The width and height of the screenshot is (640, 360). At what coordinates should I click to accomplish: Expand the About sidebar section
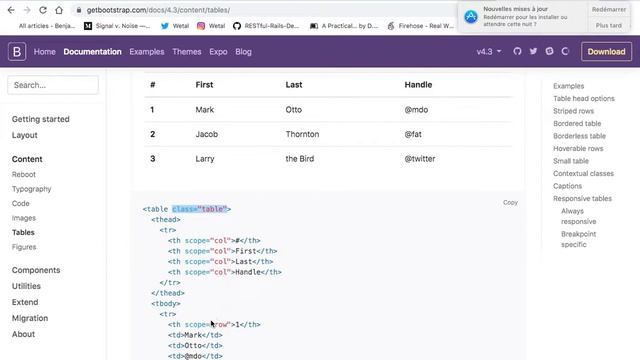pos(23,334)
